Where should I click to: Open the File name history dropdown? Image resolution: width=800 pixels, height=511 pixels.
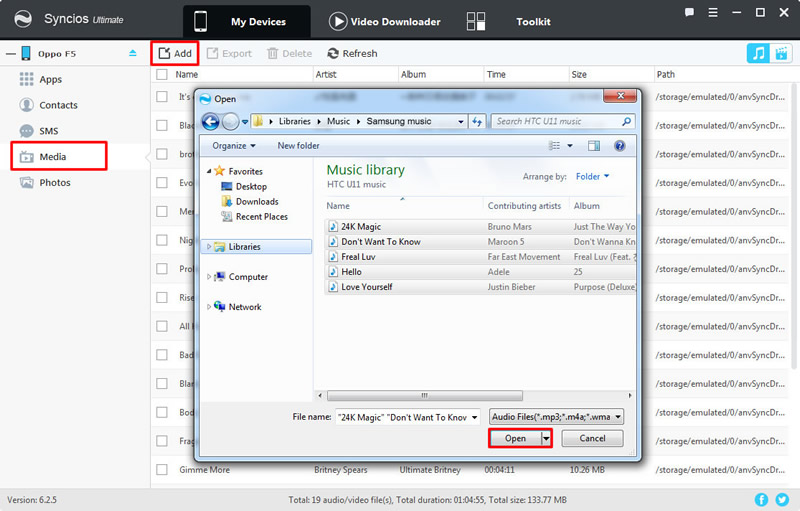[474, 417]
